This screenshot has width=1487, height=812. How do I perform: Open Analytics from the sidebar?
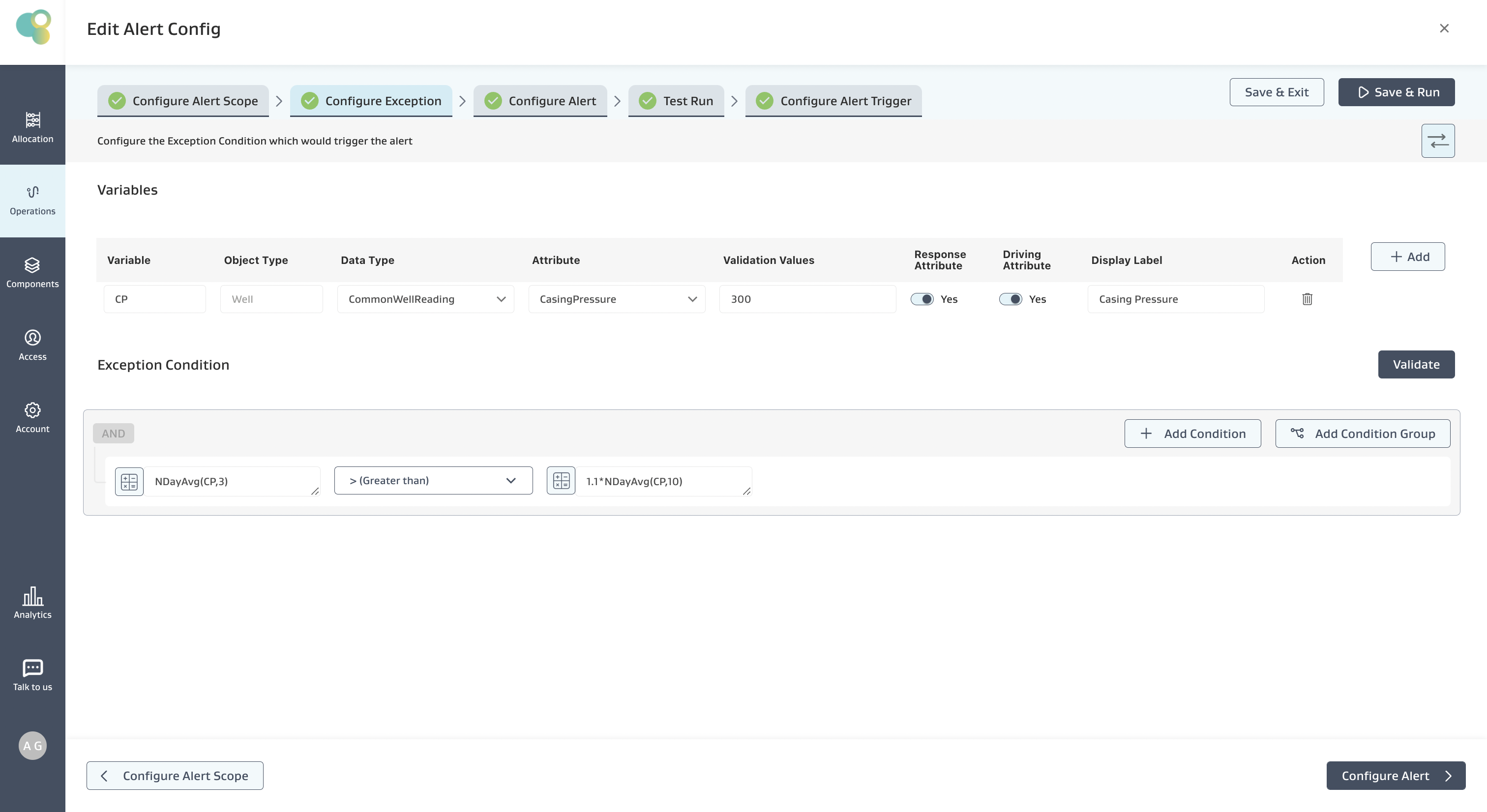32,603
